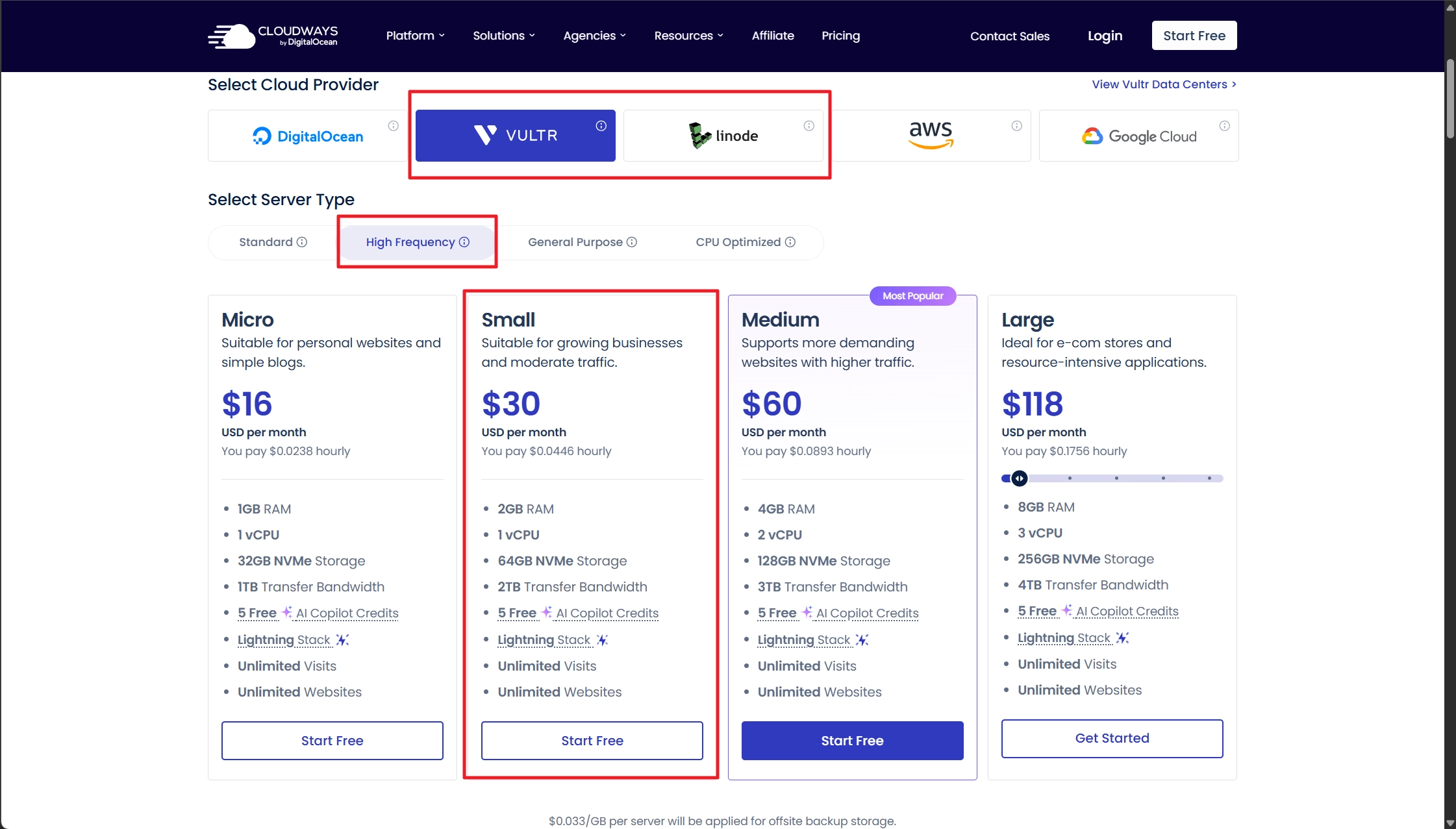The height and width of the screenshot is (829, 1456).
Task: Open info icon on Google Cloud card
Action: (x=1225, y=126)
